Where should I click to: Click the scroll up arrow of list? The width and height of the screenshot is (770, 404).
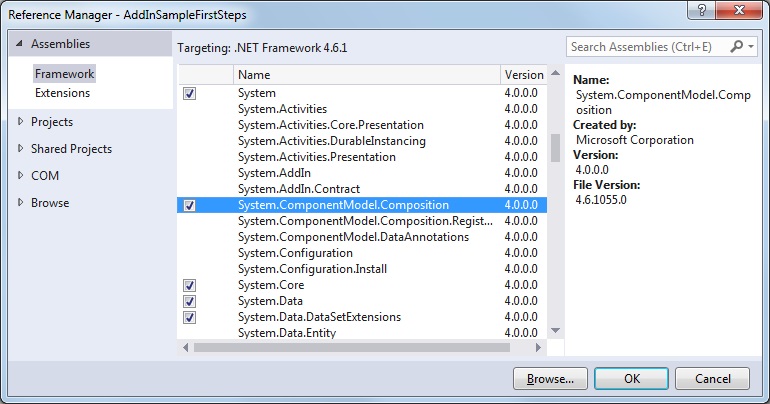[555, 73]
